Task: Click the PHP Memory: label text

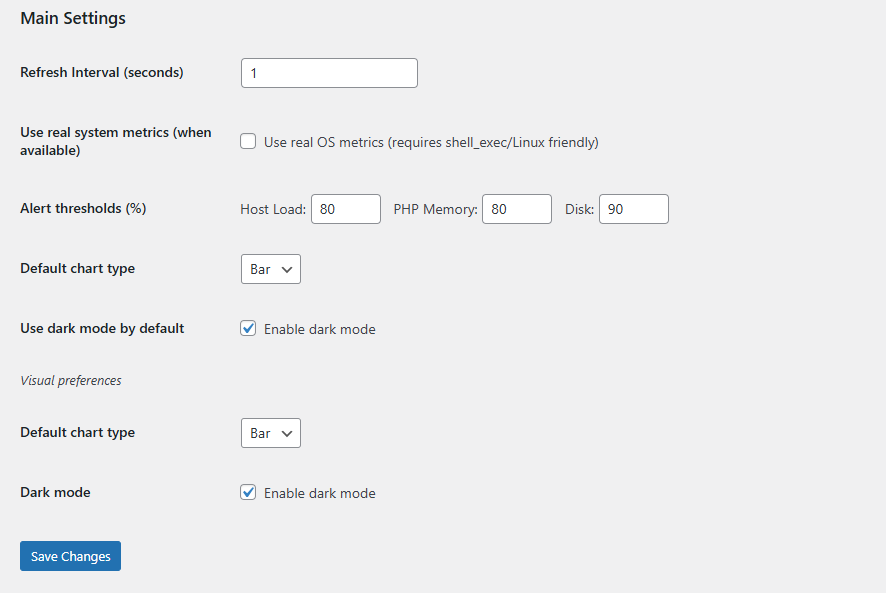Action: pos(436,209)
